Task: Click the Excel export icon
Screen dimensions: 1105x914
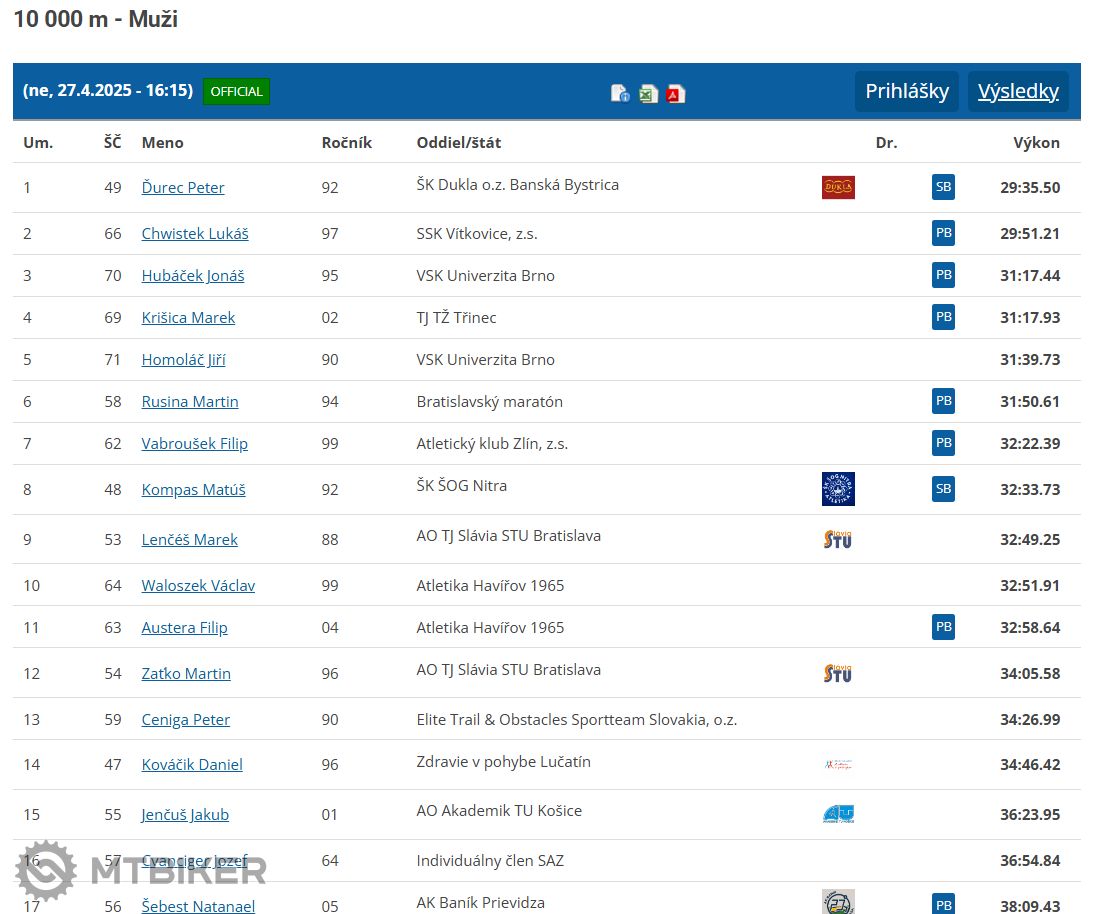Action: click(648, 94)
